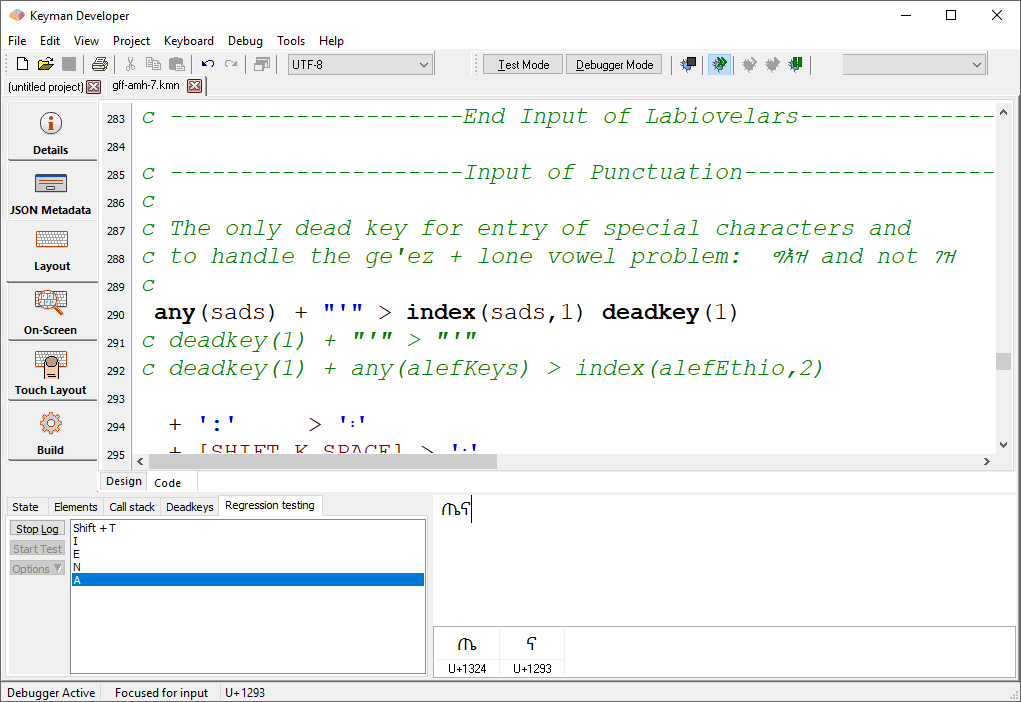Click the green pause debugger icon

point(795,64)
